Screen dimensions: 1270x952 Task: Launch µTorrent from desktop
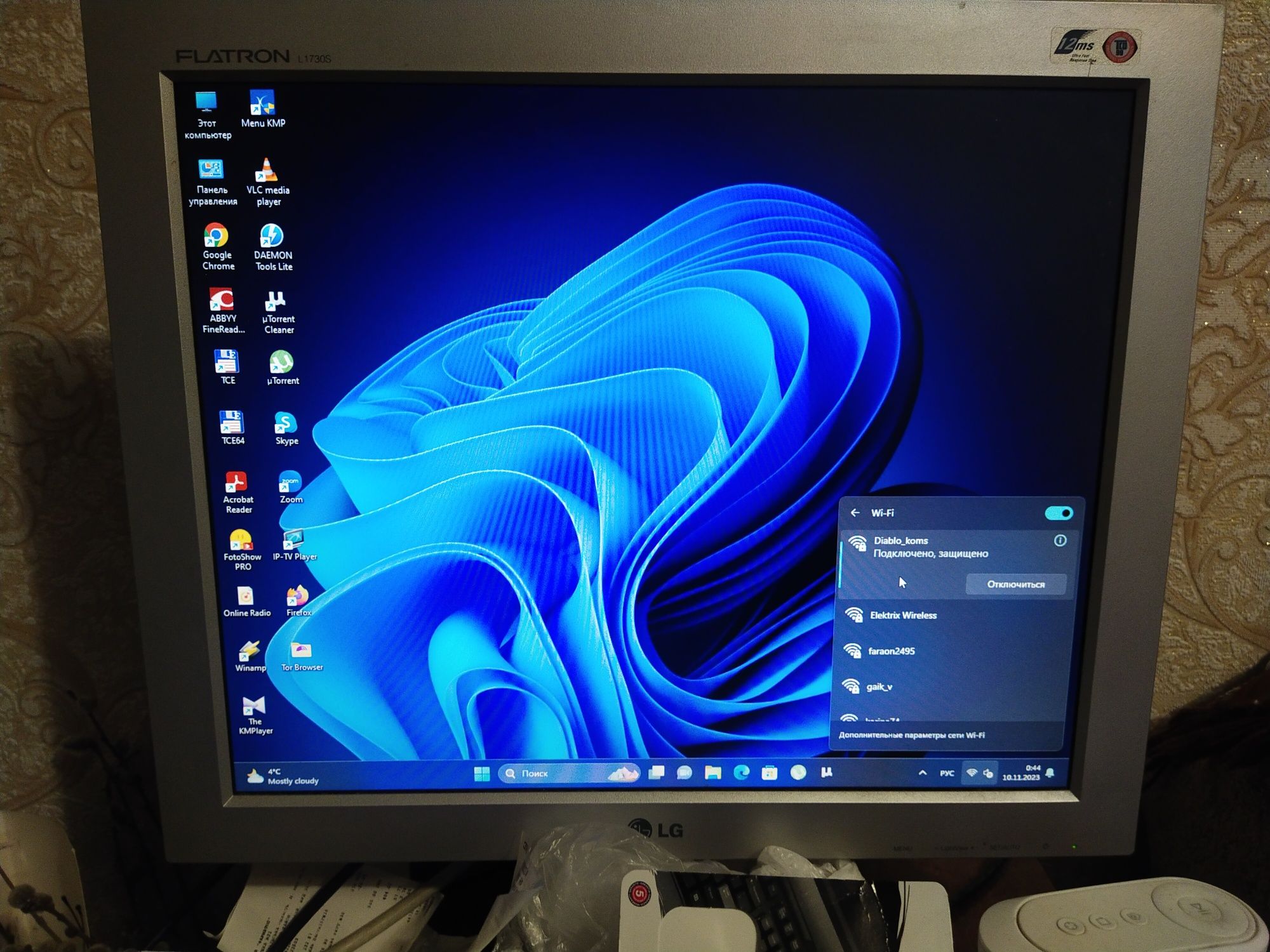(283, 368)
